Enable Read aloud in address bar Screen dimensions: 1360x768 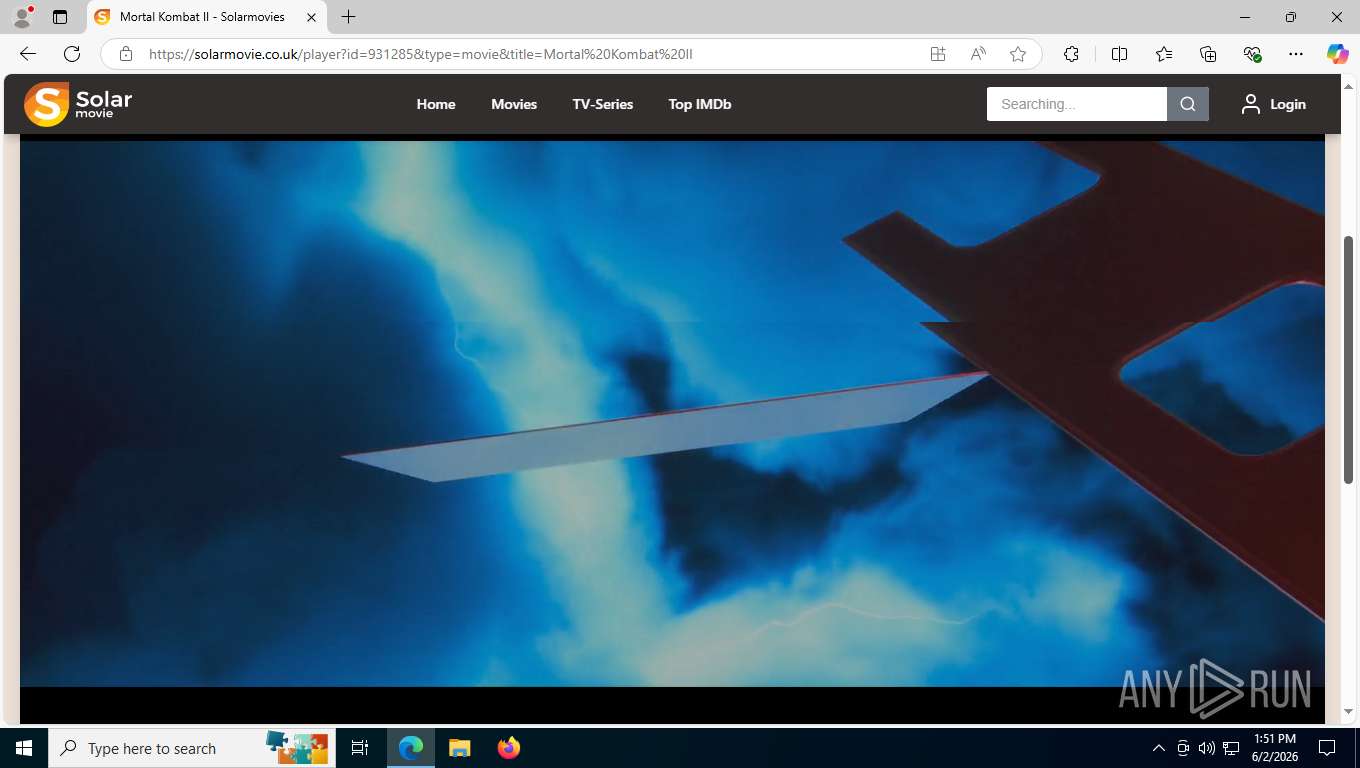pyautogui.click(x=978, y=54)
